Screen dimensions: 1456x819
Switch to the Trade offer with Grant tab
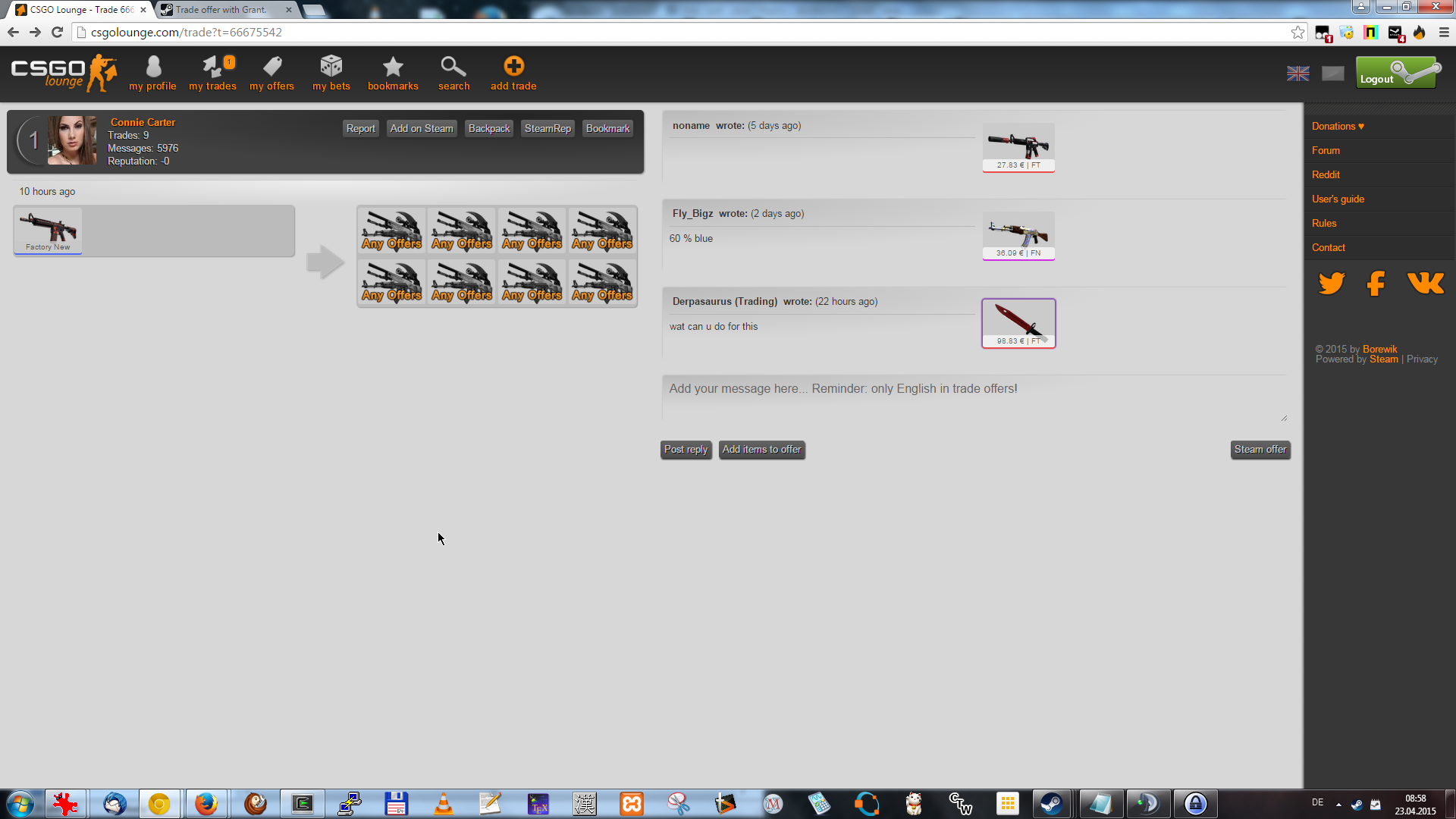pyautogui.click(x=221, y=10)
